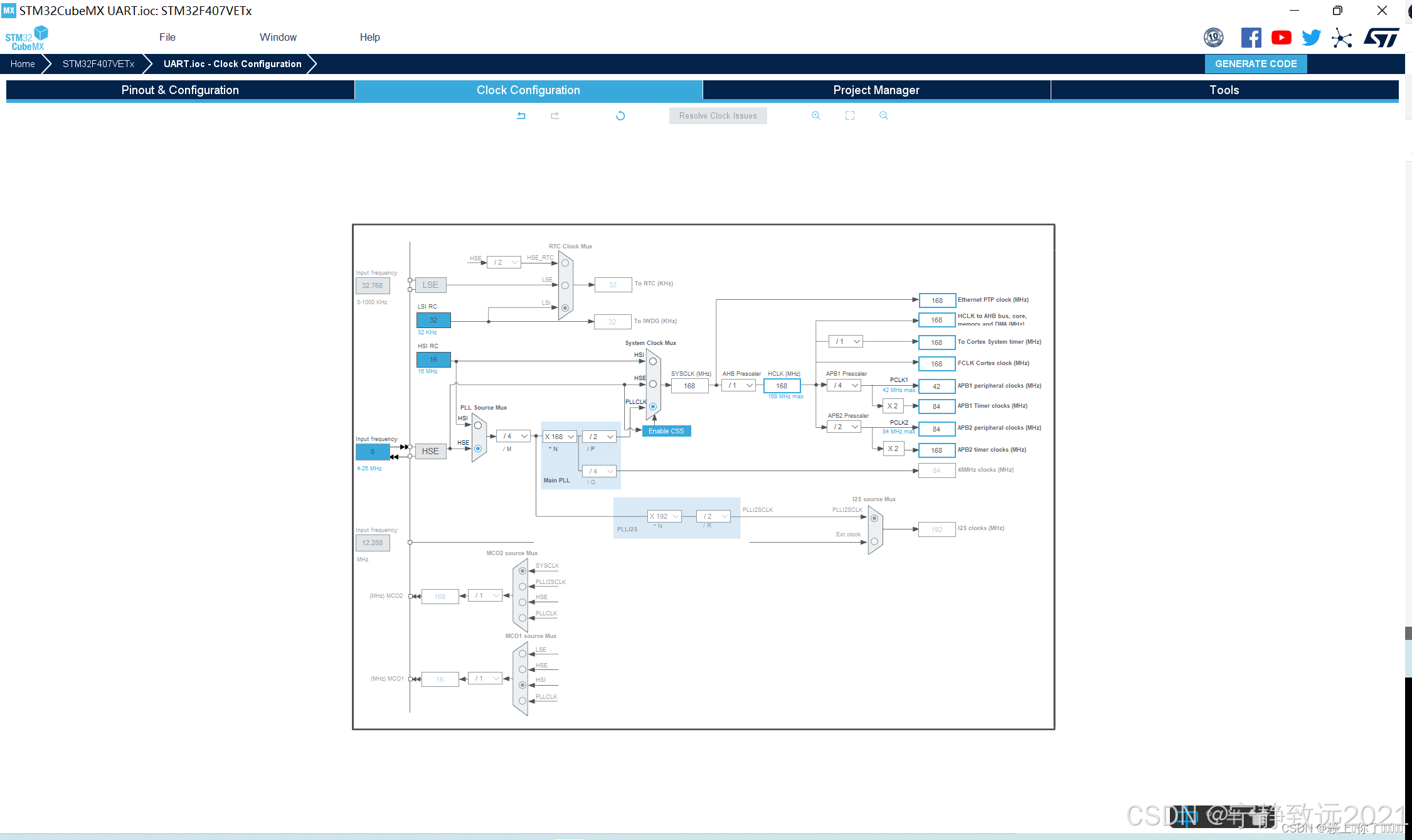
Task: Click the undo arrow in clock toolbar
Action: 521,115
